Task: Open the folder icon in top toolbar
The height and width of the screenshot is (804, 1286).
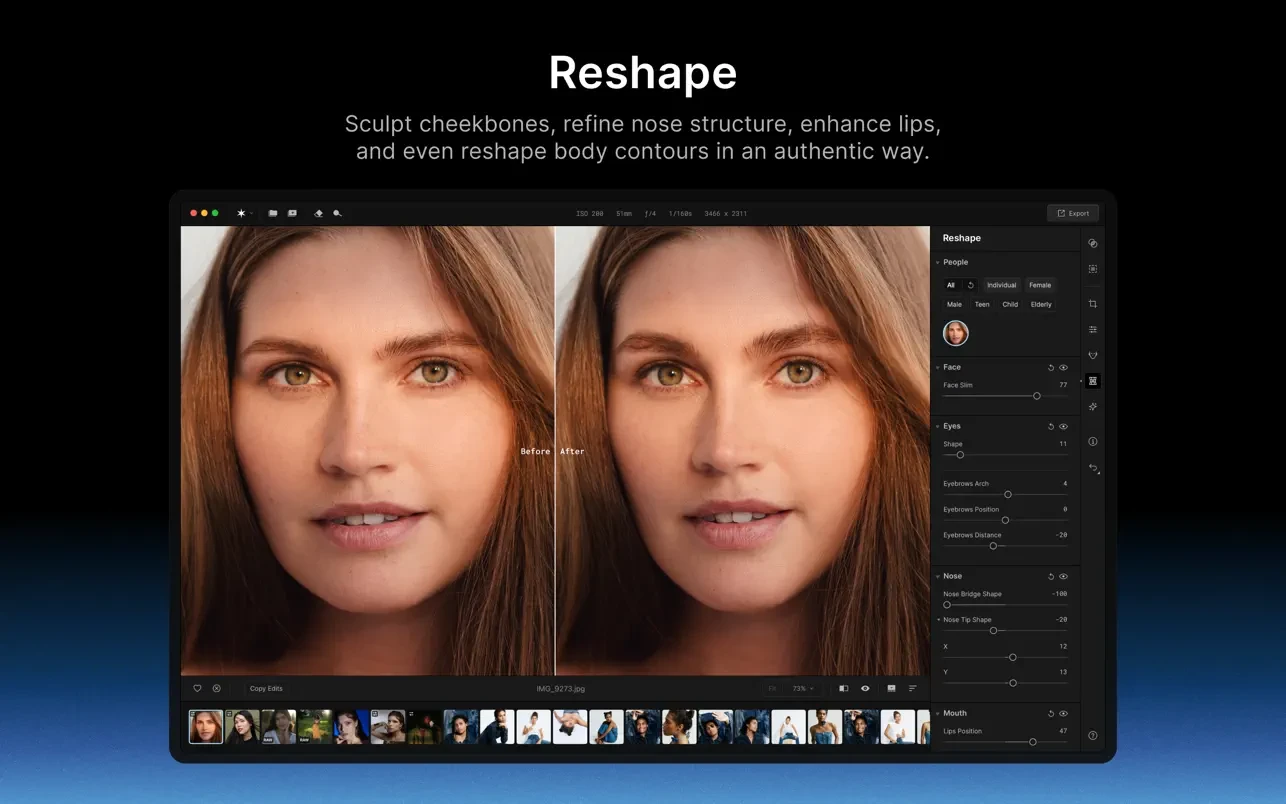Action: [x=273, y=213]
